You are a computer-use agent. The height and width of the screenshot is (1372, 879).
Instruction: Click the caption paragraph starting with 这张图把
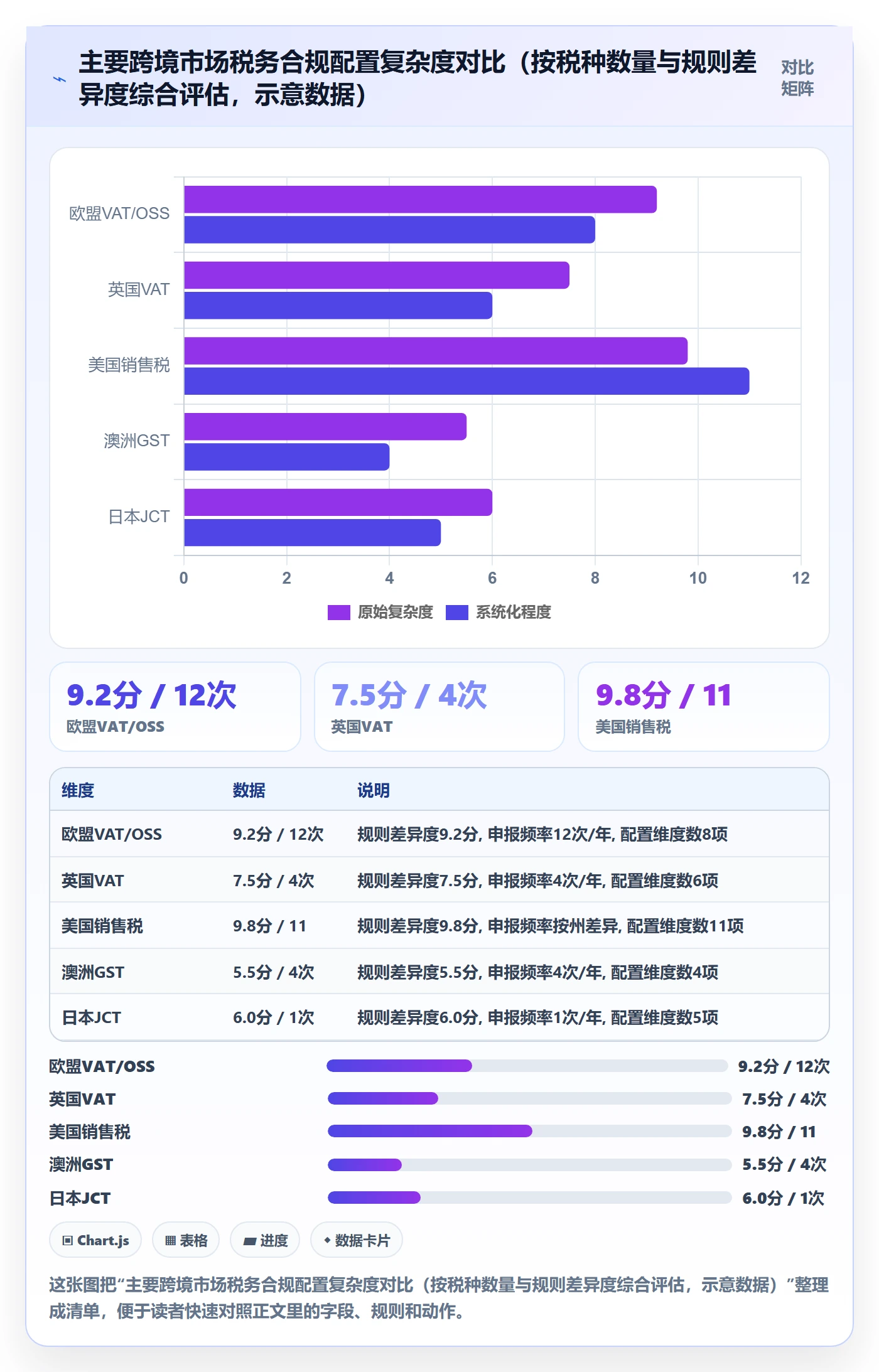(x=439, y=1298)
